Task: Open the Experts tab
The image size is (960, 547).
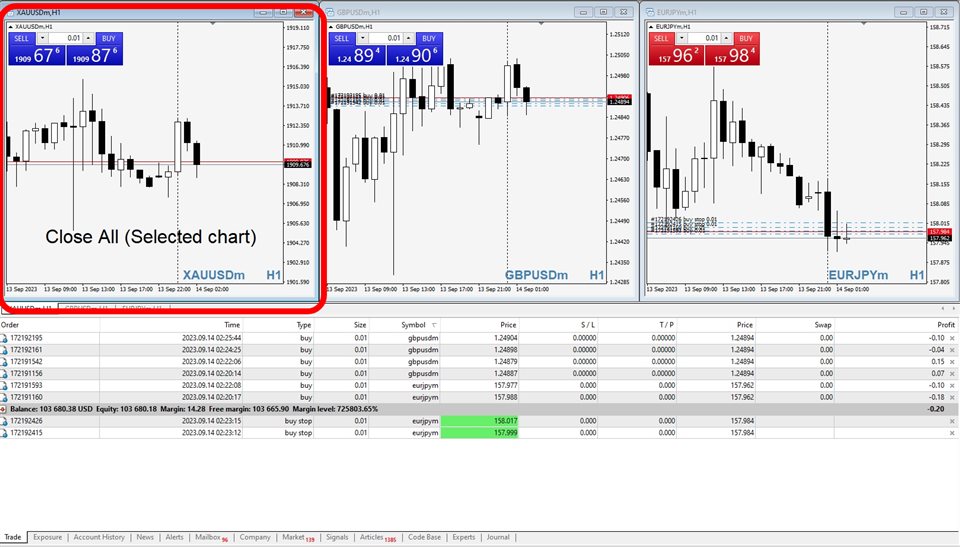Action: point(463,537)
